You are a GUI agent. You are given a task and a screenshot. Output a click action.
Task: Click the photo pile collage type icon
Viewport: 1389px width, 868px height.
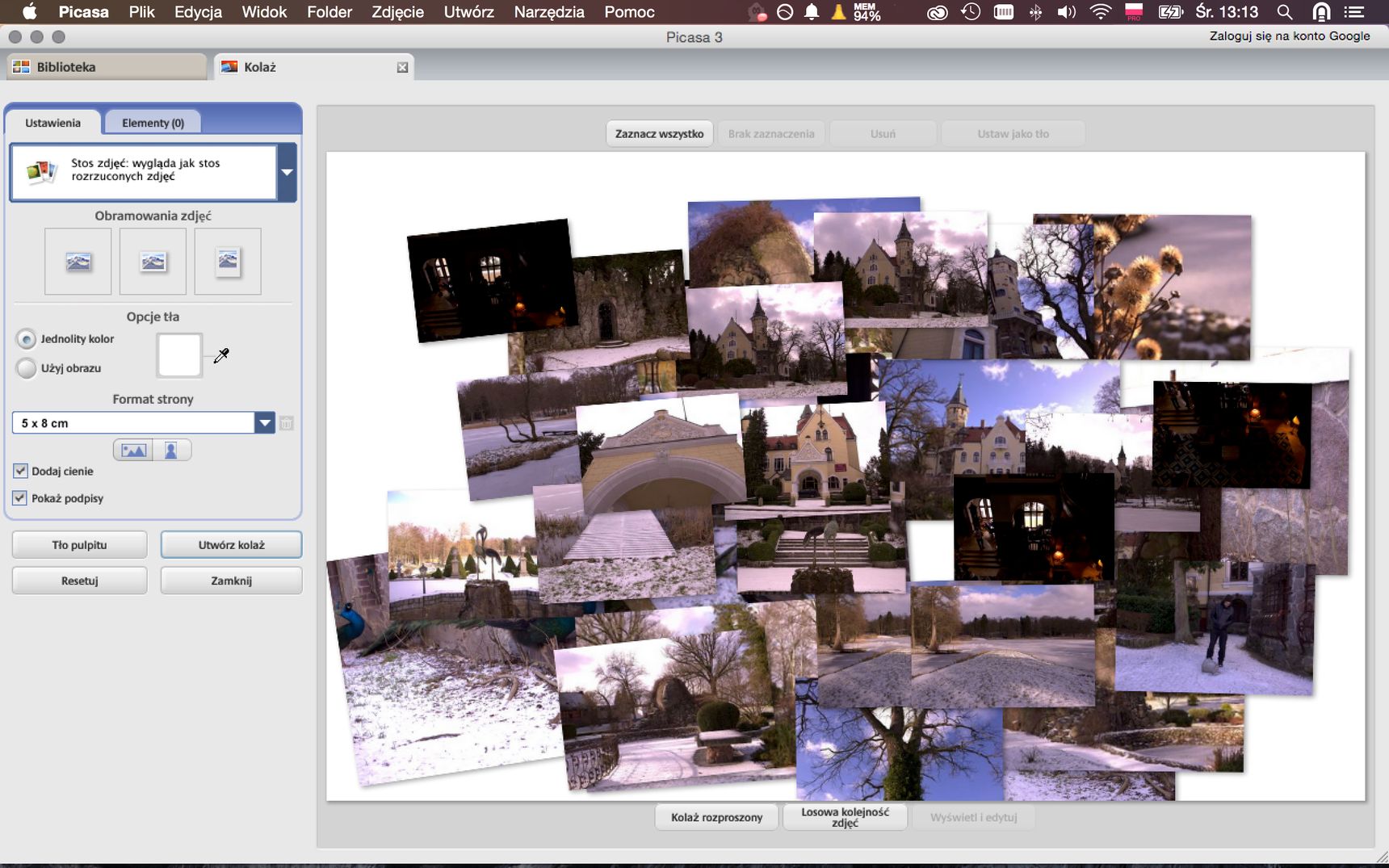pyautogui.click(x=41, y=170)
